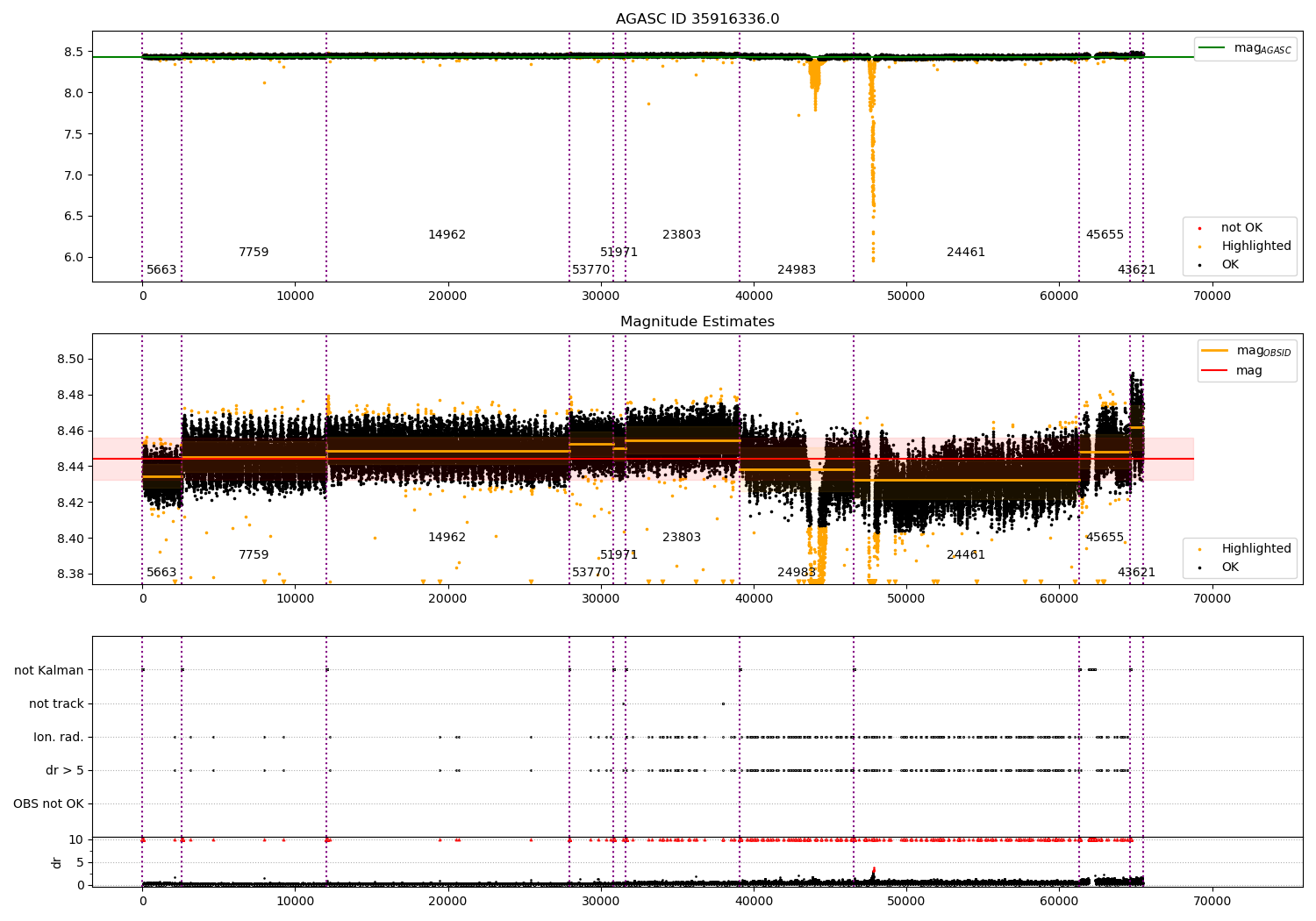
Task: Click 'OK' in the middle panel legend
Action: [x=1230, y=568]
